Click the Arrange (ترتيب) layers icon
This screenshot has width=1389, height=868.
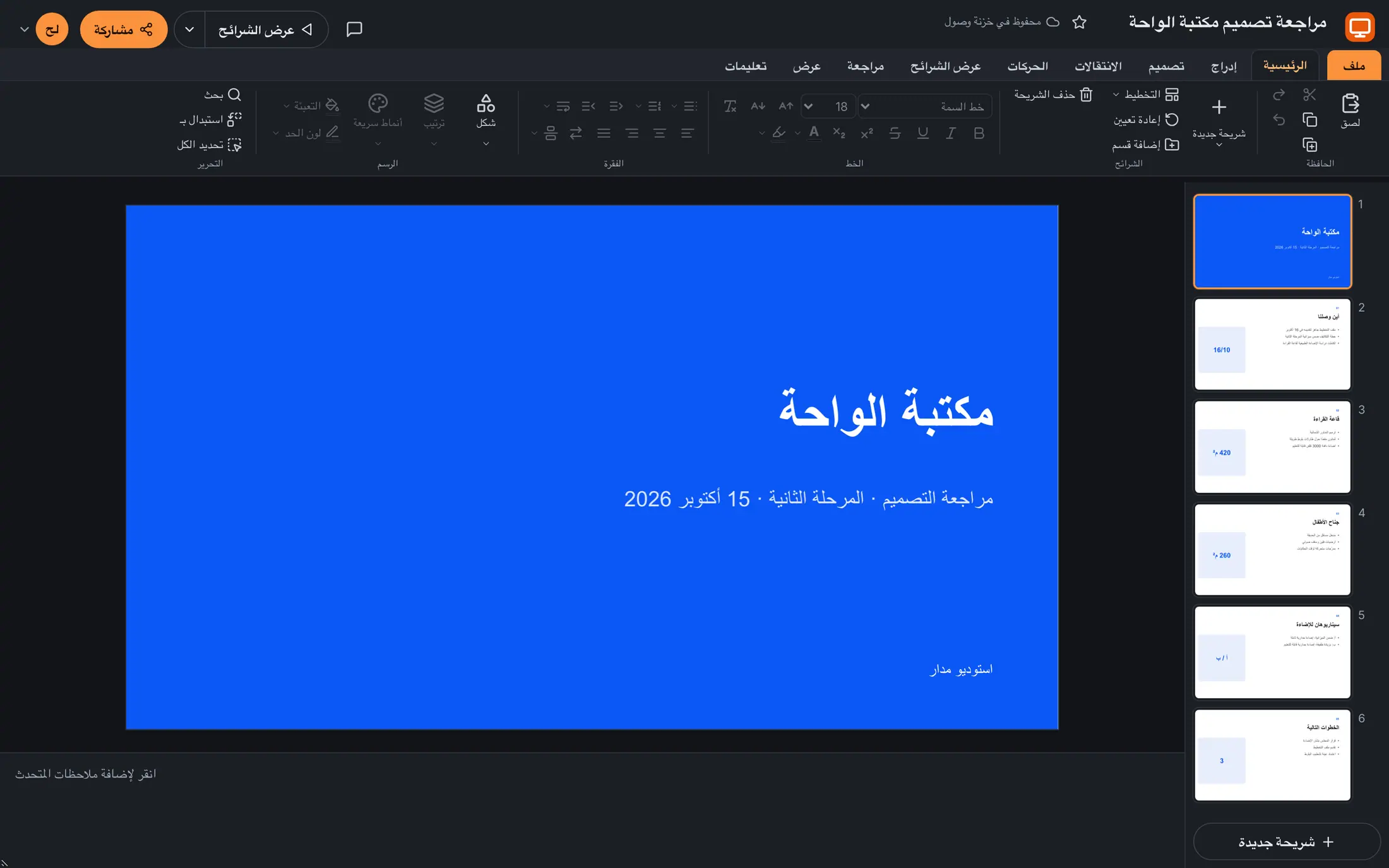pos(434,103)
